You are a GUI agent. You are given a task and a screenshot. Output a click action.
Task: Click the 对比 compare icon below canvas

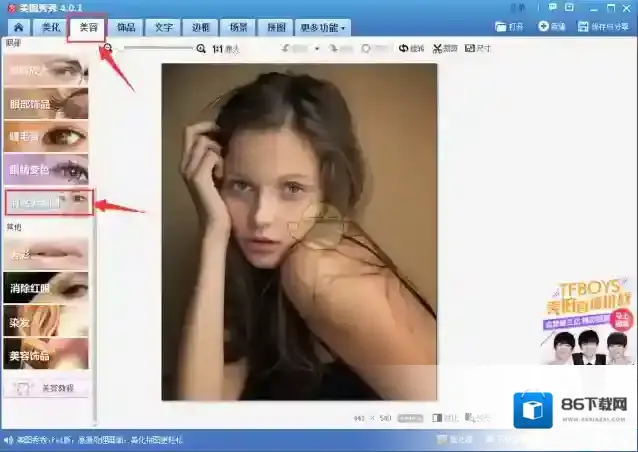click(445, 418)
